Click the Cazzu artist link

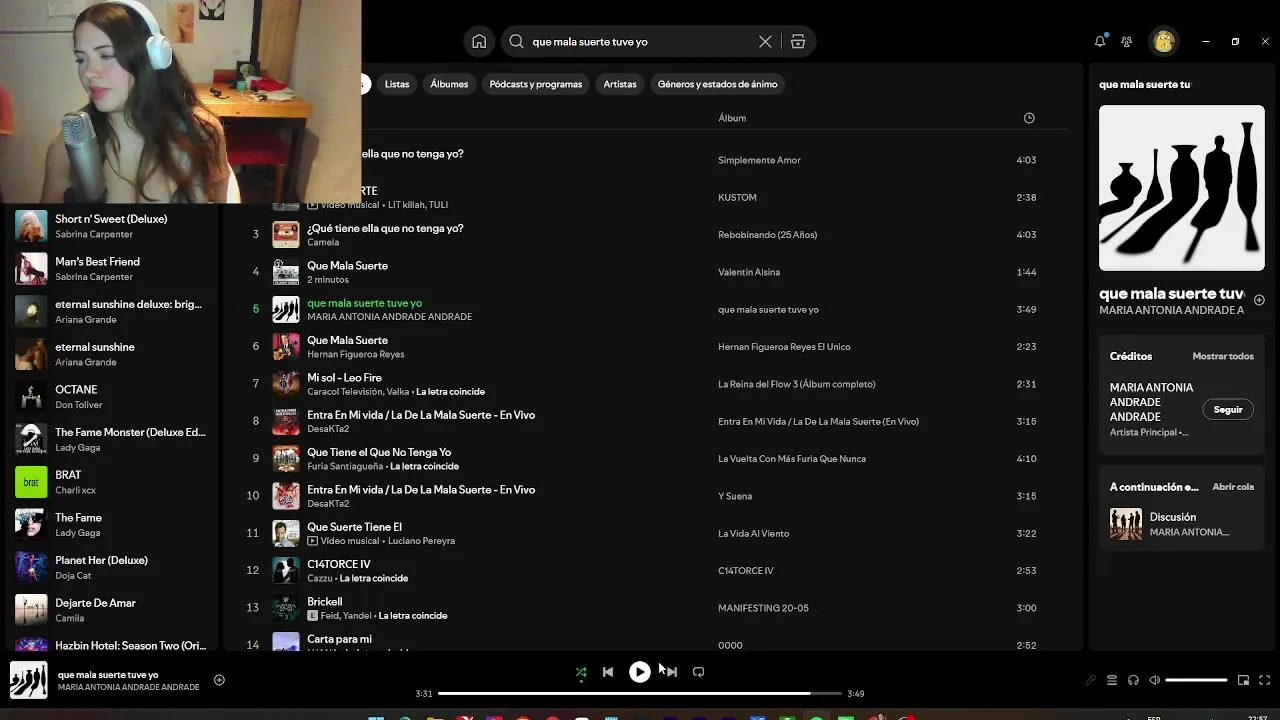[x=320, y=578]
